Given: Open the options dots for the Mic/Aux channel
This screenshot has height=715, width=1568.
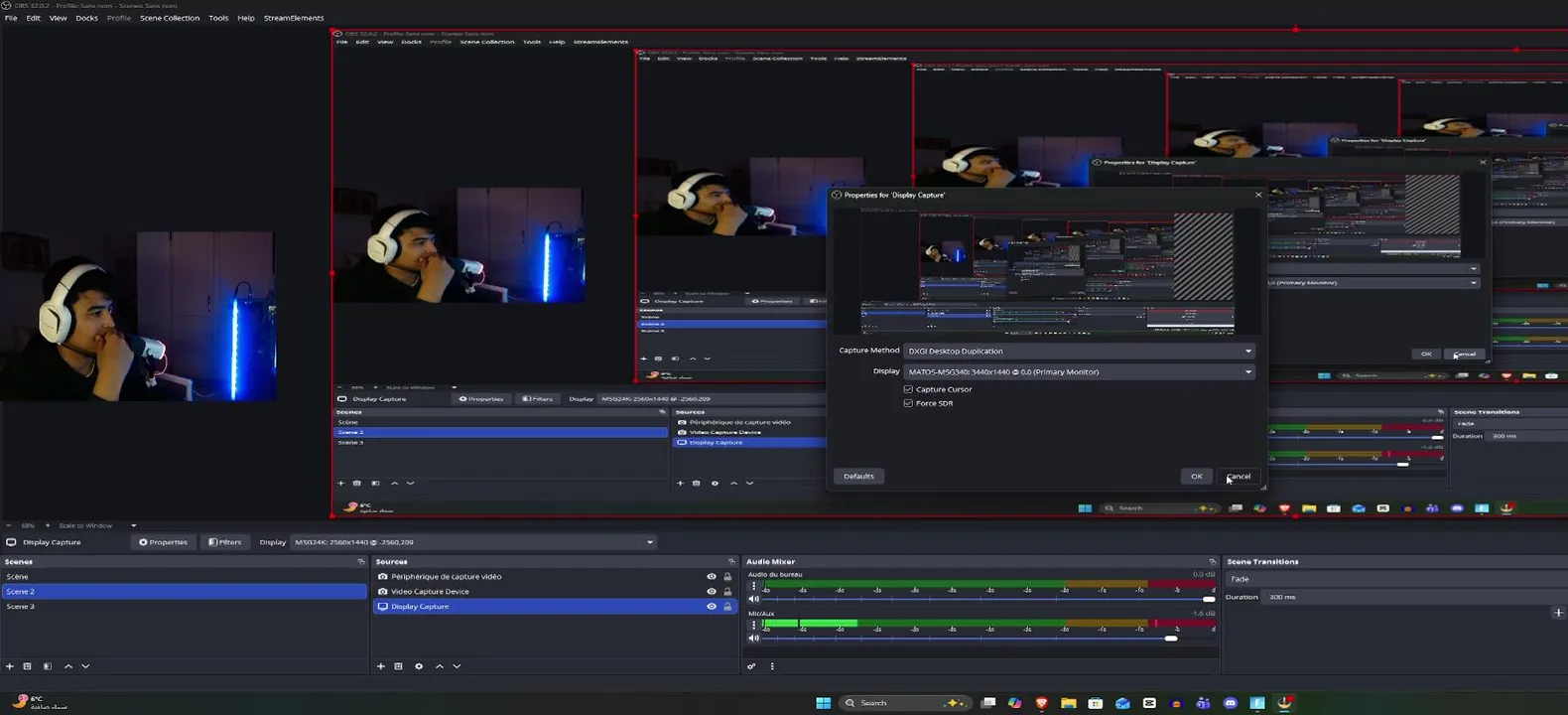Looking at the screenshot, I should pos(753,625).
